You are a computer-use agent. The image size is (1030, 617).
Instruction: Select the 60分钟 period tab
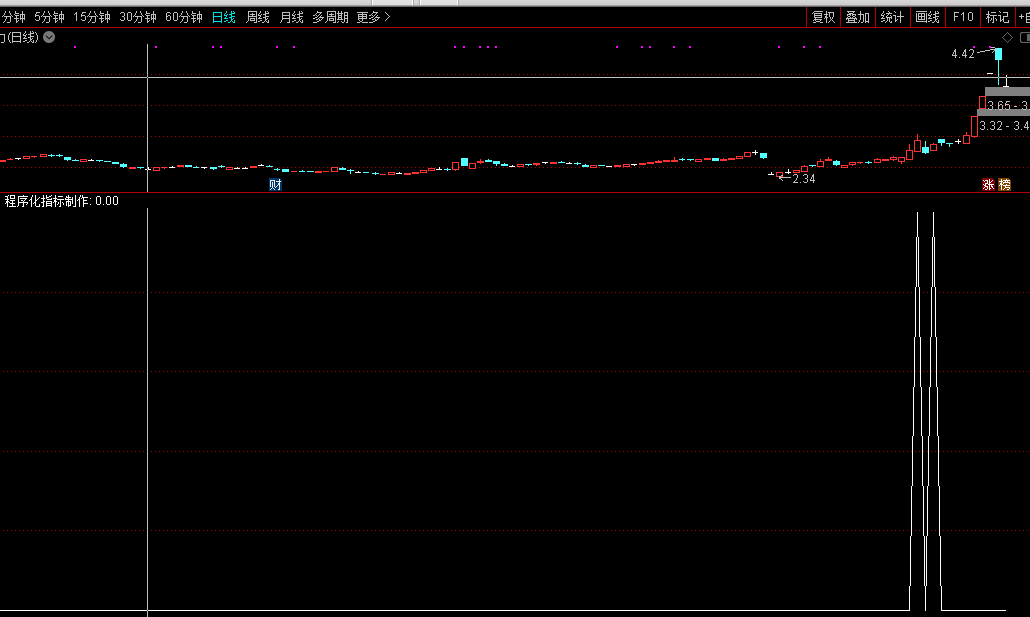pos(183,17)
